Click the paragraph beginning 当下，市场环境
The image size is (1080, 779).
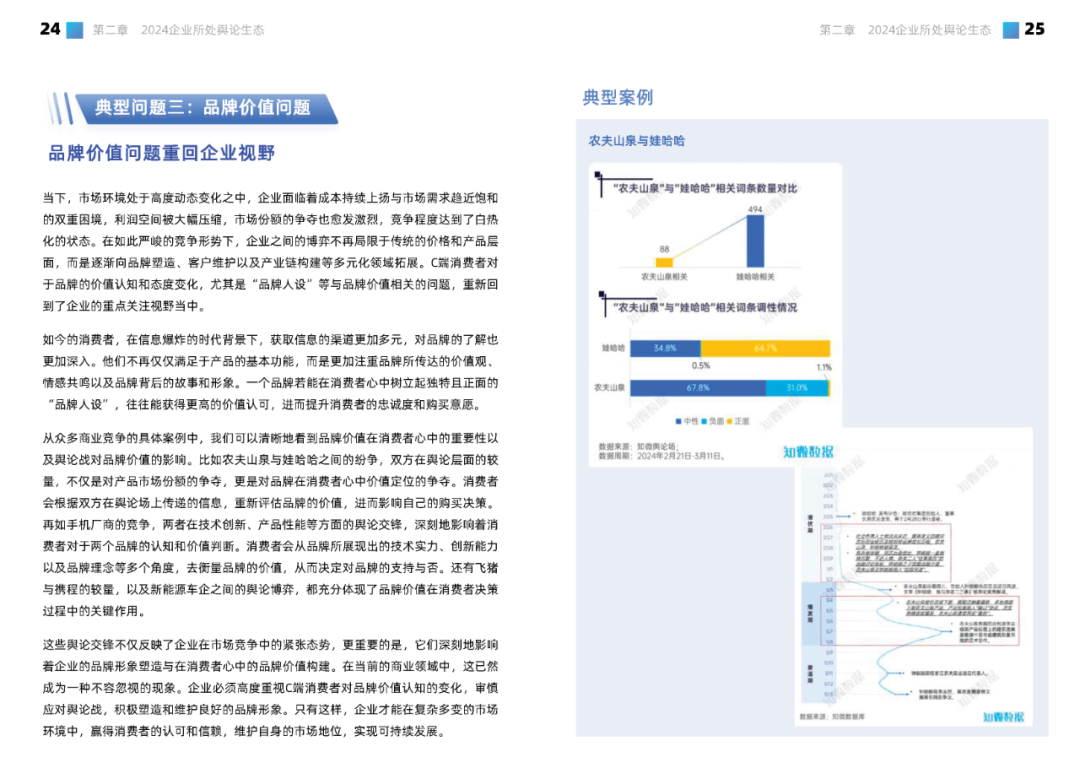click(x=270, y=252)
